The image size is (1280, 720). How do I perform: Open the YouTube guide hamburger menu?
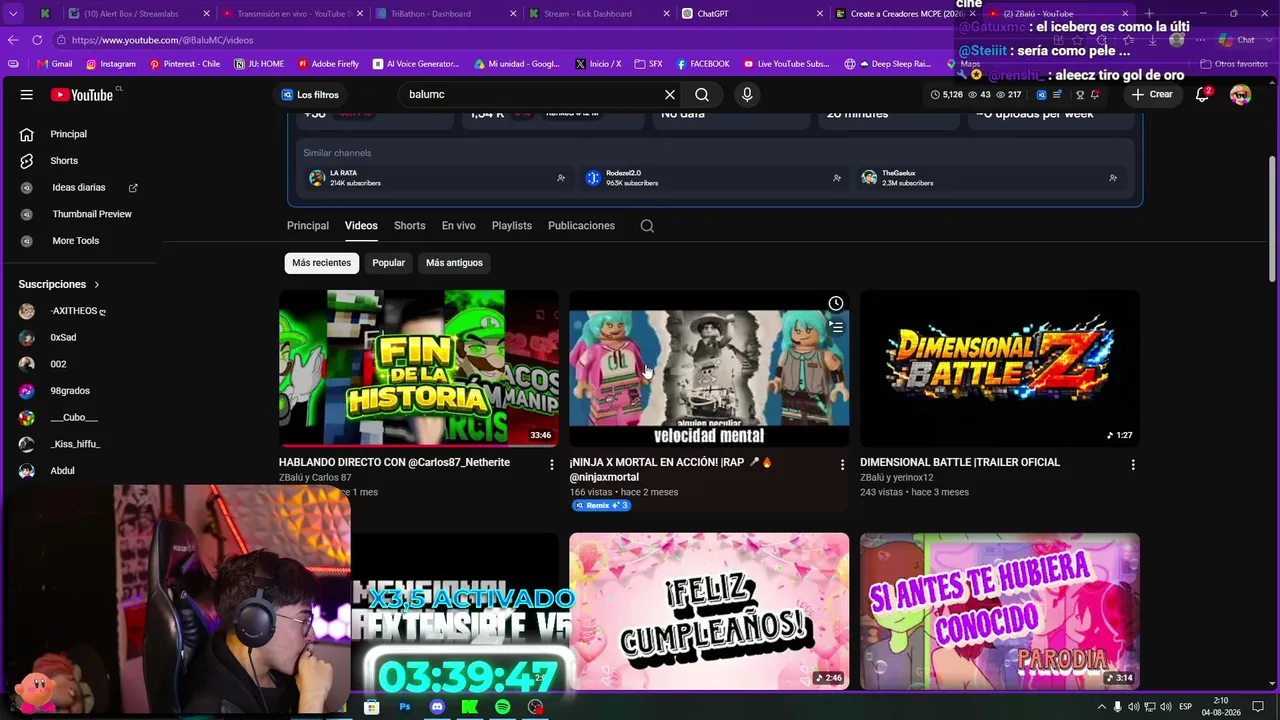coord(27,95)
